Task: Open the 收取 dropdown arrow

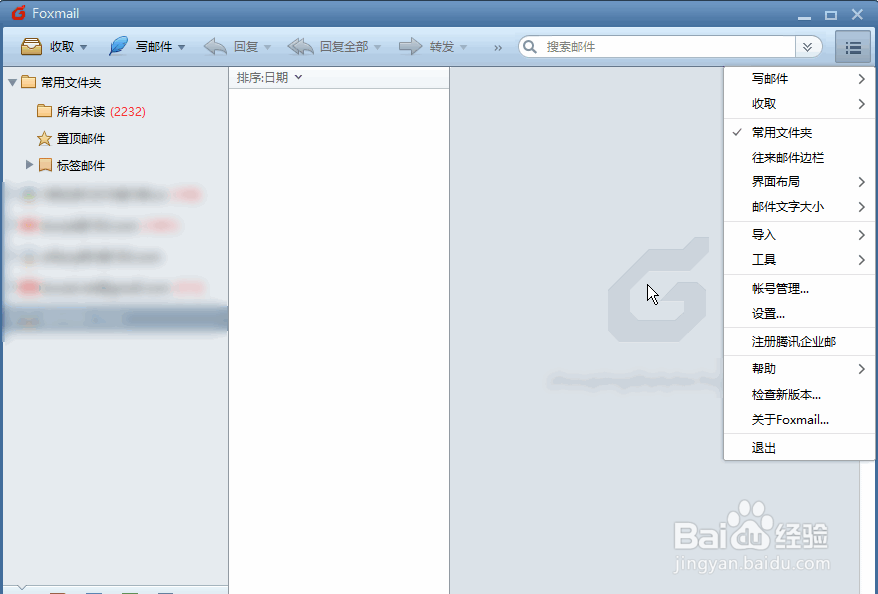Action: click(x=83, y=48)
